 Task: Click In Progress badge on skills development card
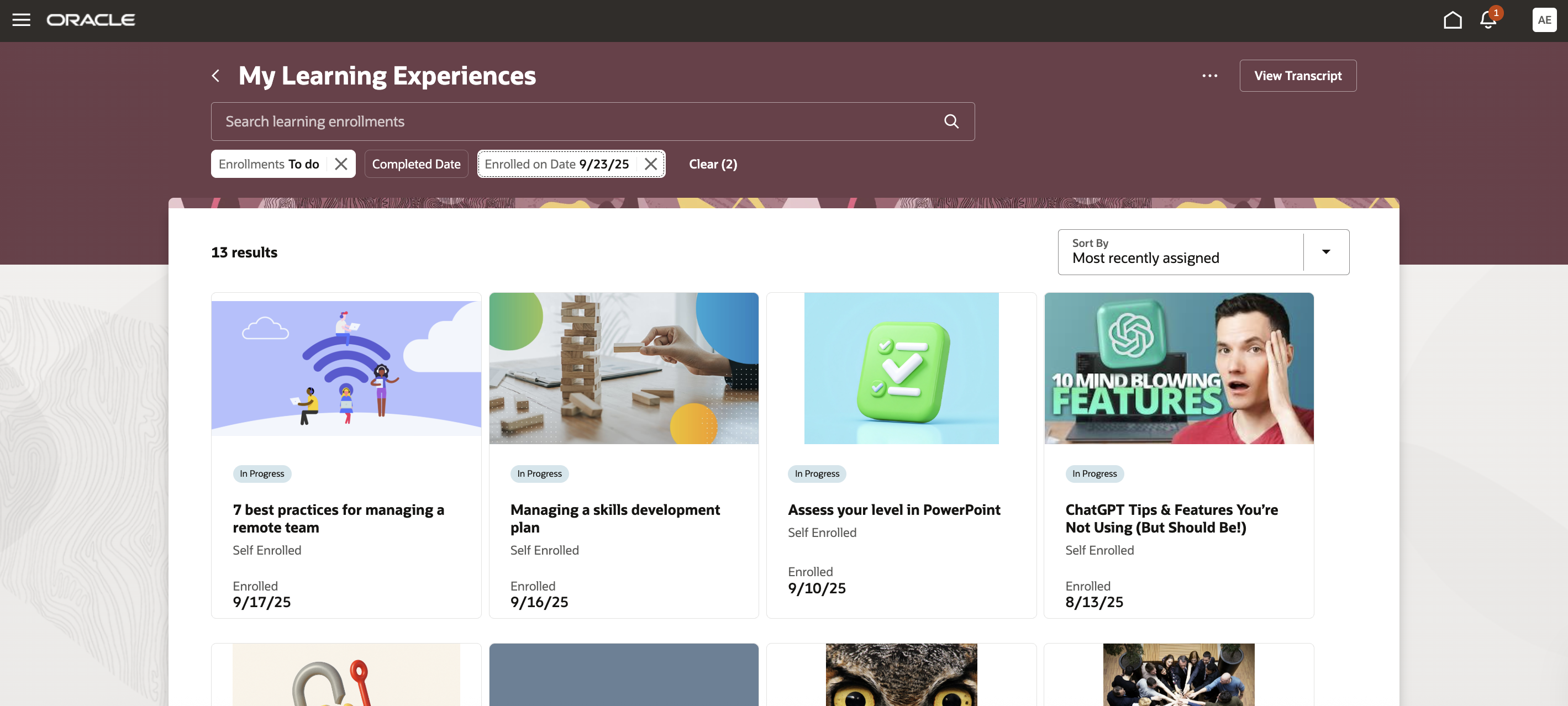pyautogui.click(x=539, y=473)
